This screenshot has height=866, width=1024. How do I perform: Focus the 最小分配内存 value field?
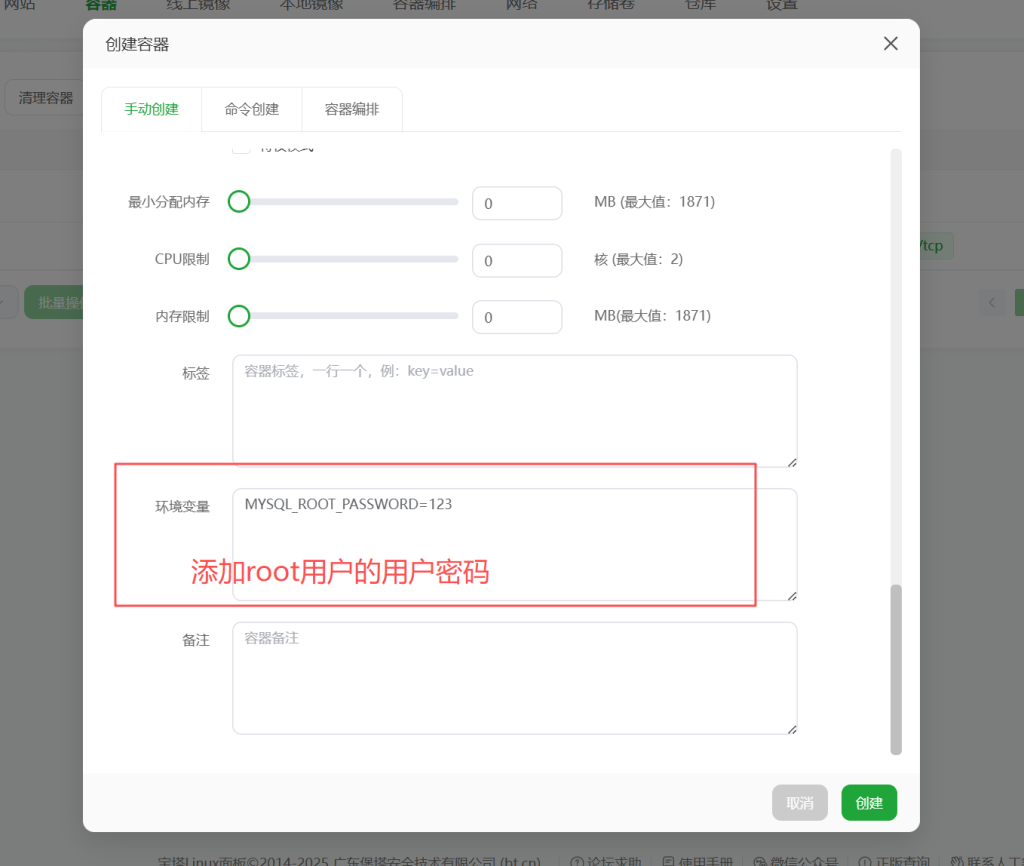(517, 203)
